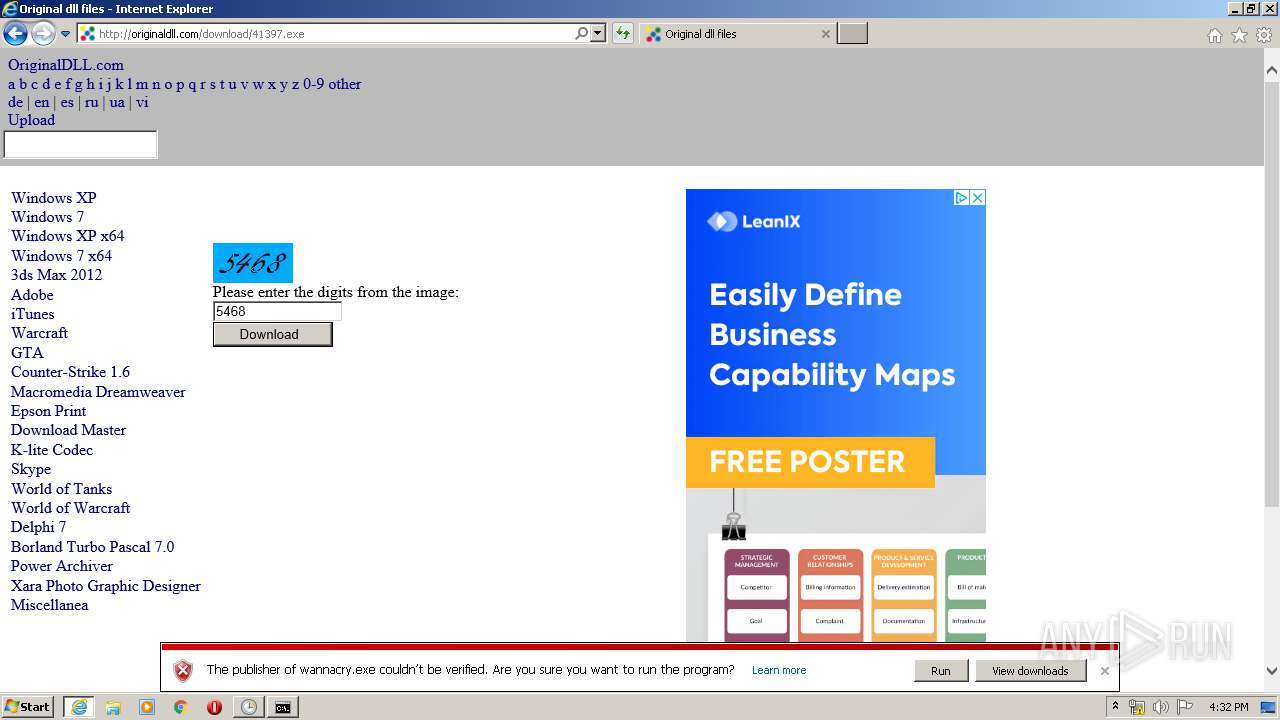Click the search magnifier in address bar
This screenshot has height=720, width=1280.
coord(581,33)
